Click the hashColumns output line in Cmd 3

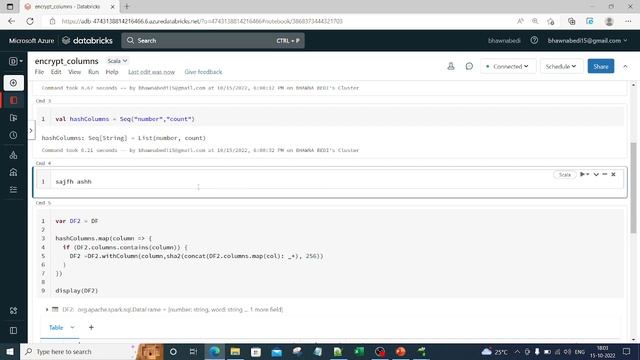tap(124, 138)
